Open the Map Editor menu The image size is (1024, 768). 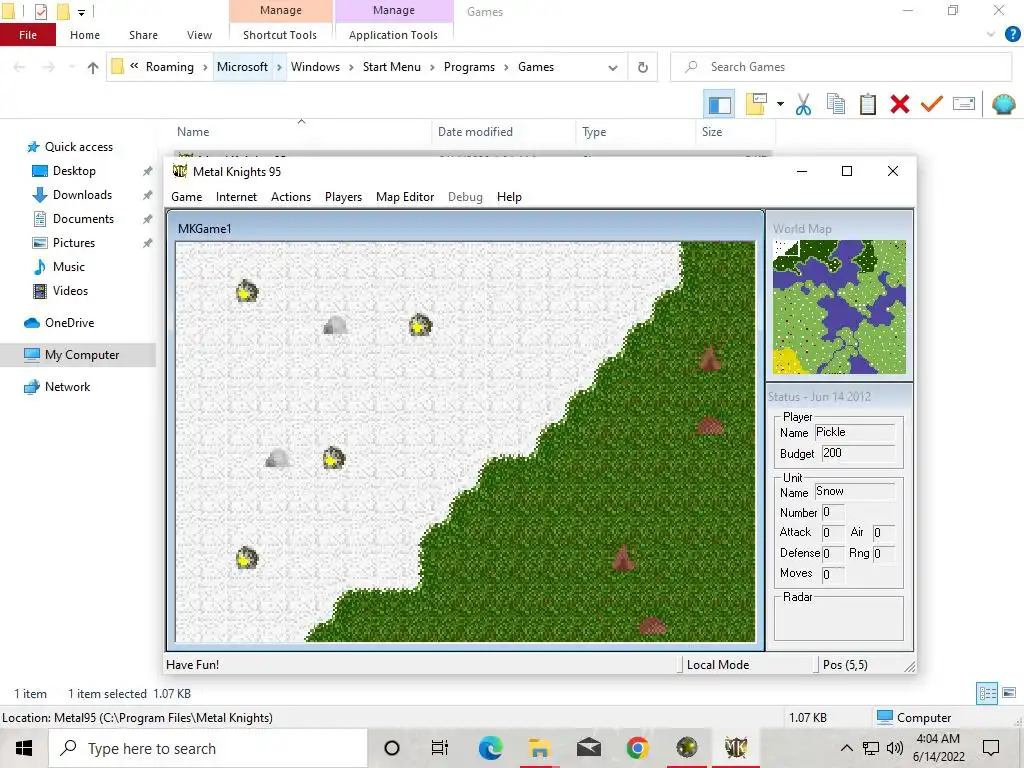405,197
